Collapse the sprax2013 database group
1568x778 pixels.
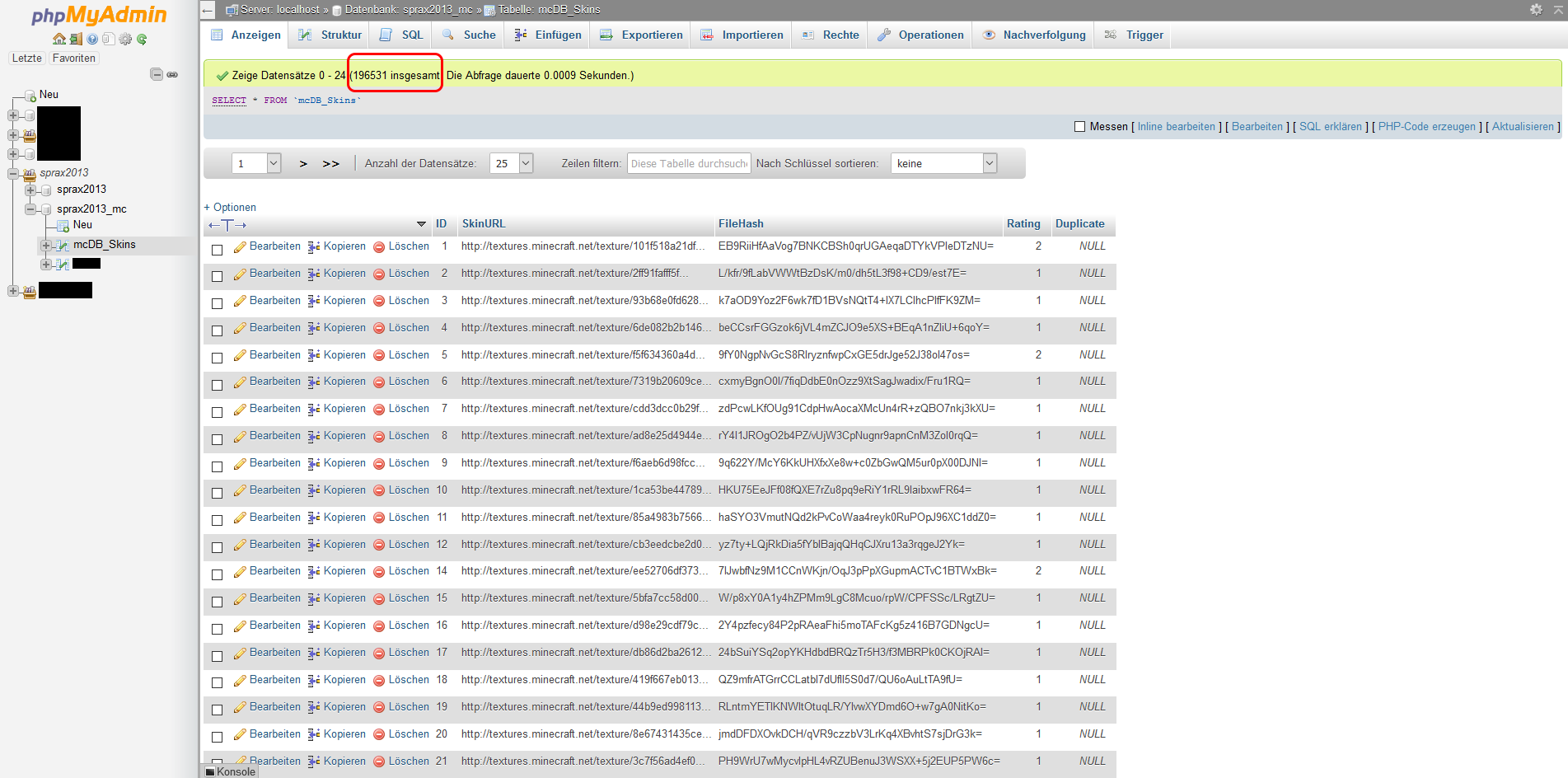13,173
